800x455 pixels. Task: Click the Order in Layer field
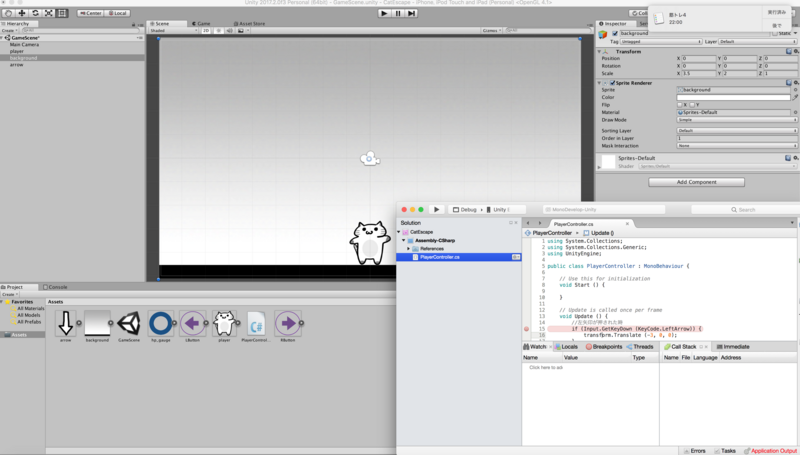point(737,138)
